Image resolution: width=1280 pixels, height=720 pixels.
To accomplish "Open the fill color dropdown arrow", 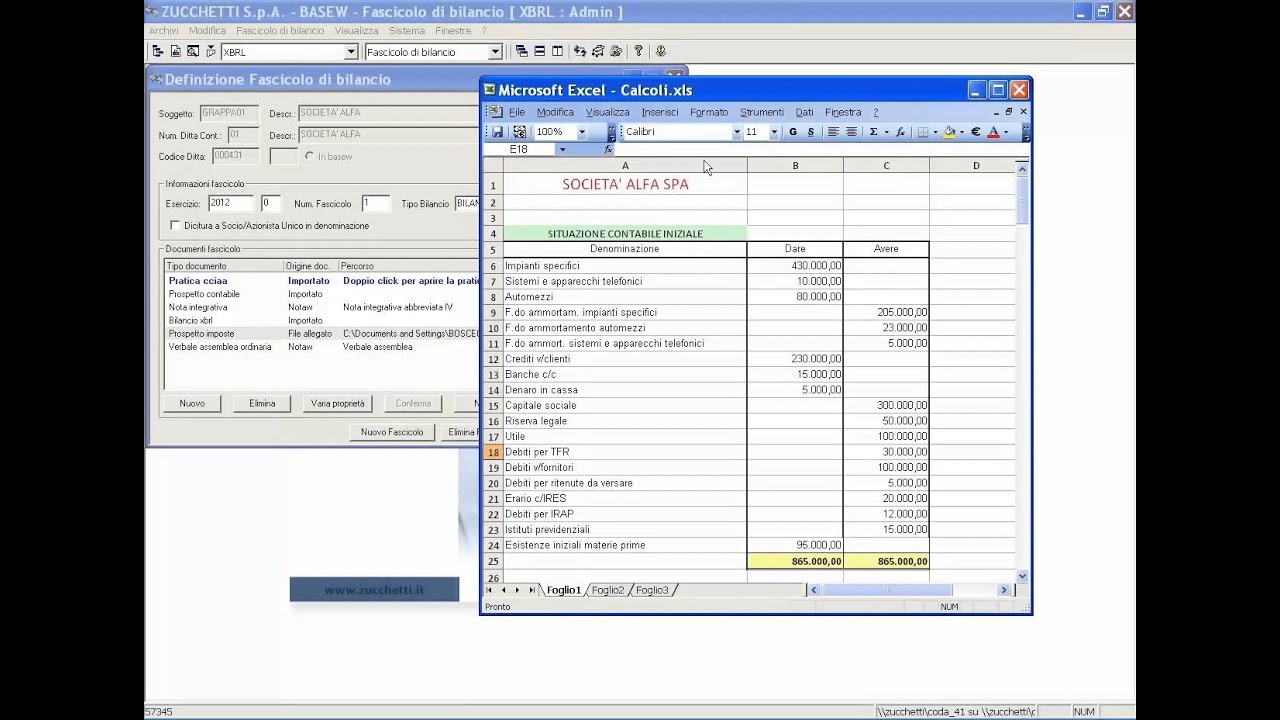I will [961, 132].
